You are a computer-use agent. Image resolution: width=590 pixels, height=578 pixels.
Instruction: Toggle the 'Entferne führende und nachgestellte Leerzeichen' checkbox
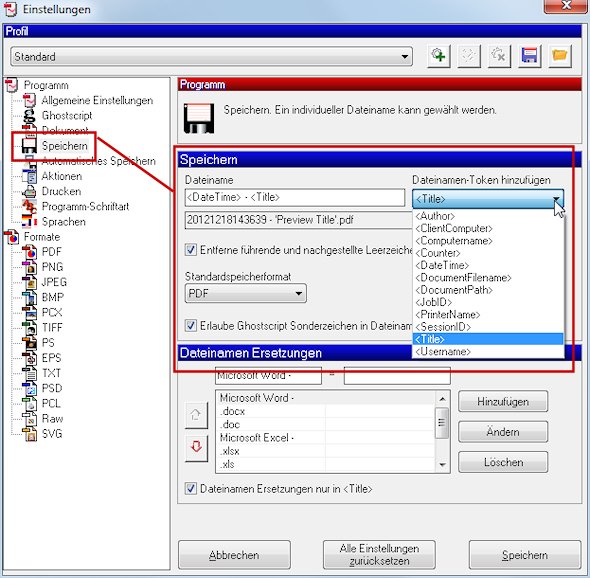click(x=191, y=250)
